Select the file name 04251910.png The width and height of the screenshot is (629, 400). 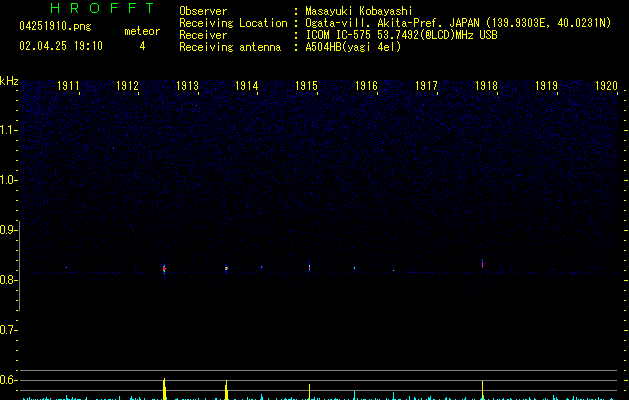pyautogui.click(x=55, y=27)
